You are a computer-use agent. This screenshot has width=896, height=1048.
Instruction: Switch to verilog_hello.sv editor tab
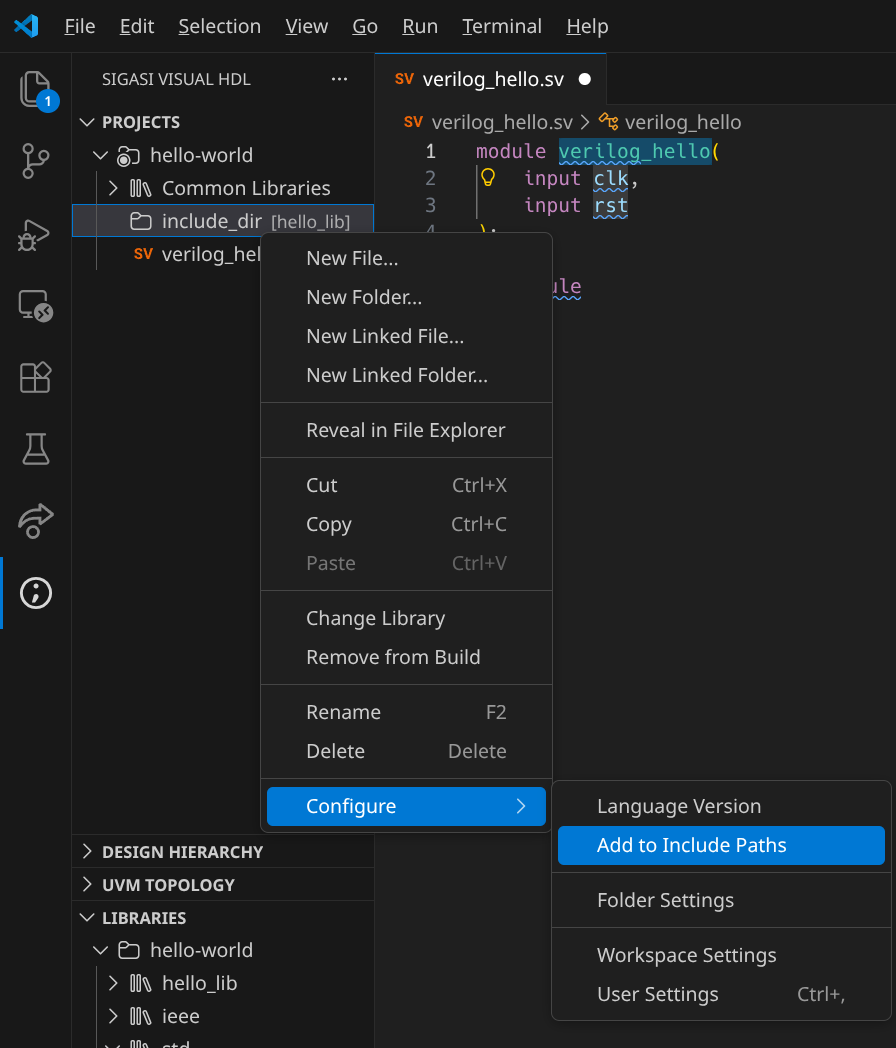pyautogui.click(x=478, y=79)
